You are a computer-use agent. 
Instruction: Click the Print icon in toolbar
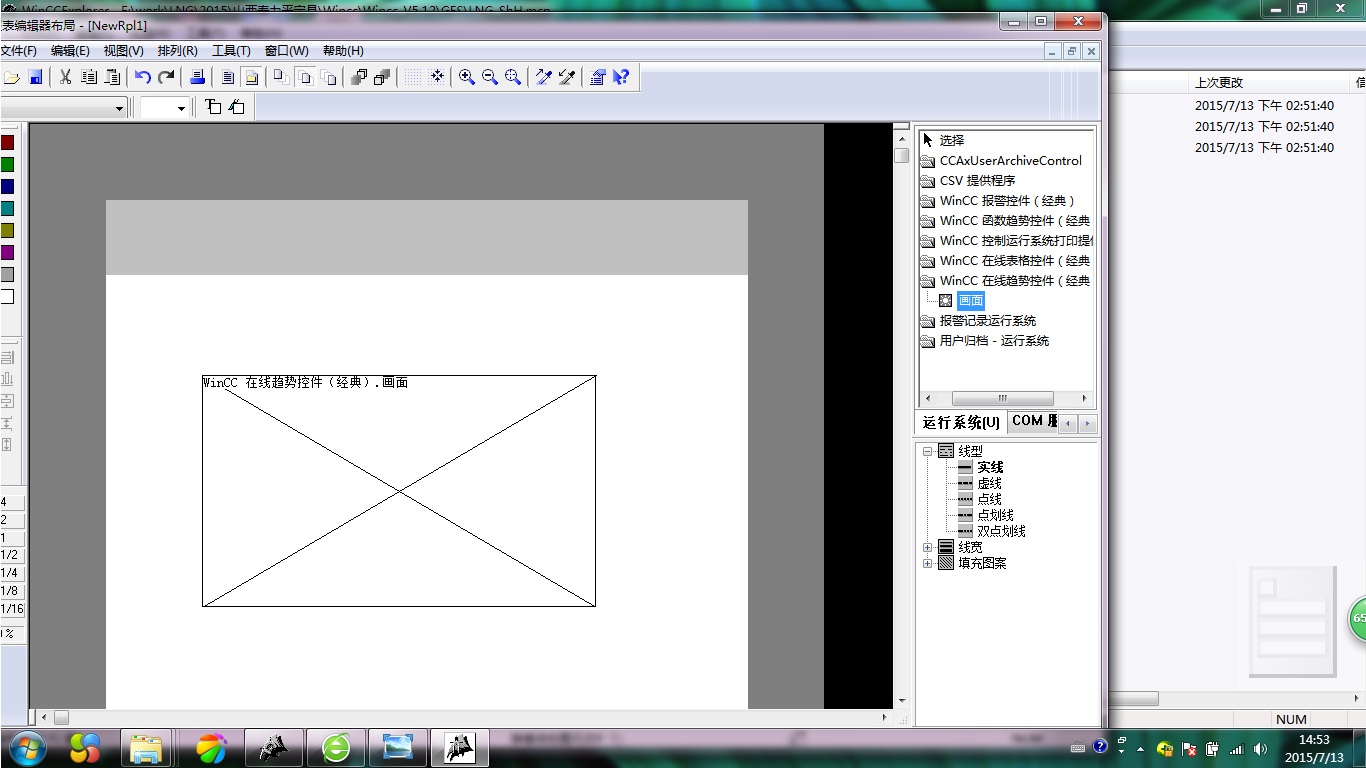coord(198,77)
